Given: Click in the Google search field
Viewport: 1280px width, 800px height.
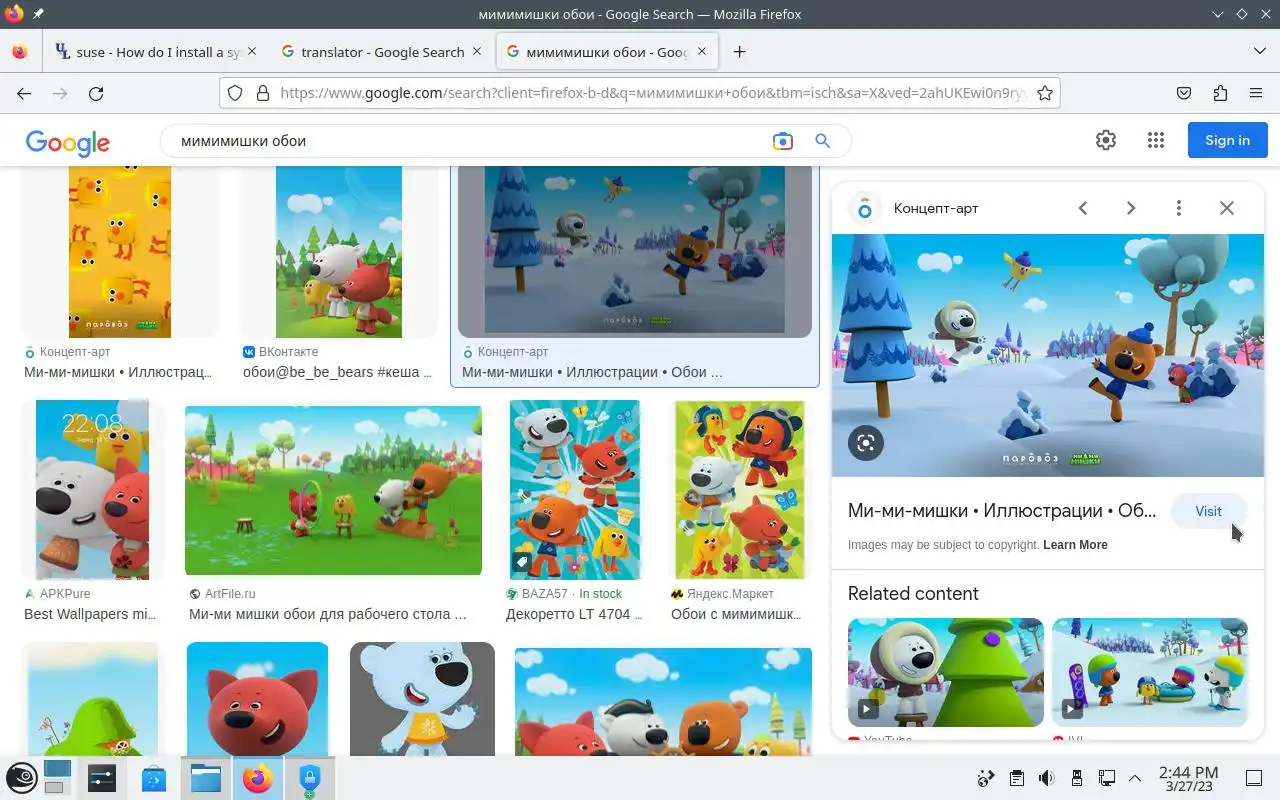Looking at the screenshot, I should click(x=470, y=141).
